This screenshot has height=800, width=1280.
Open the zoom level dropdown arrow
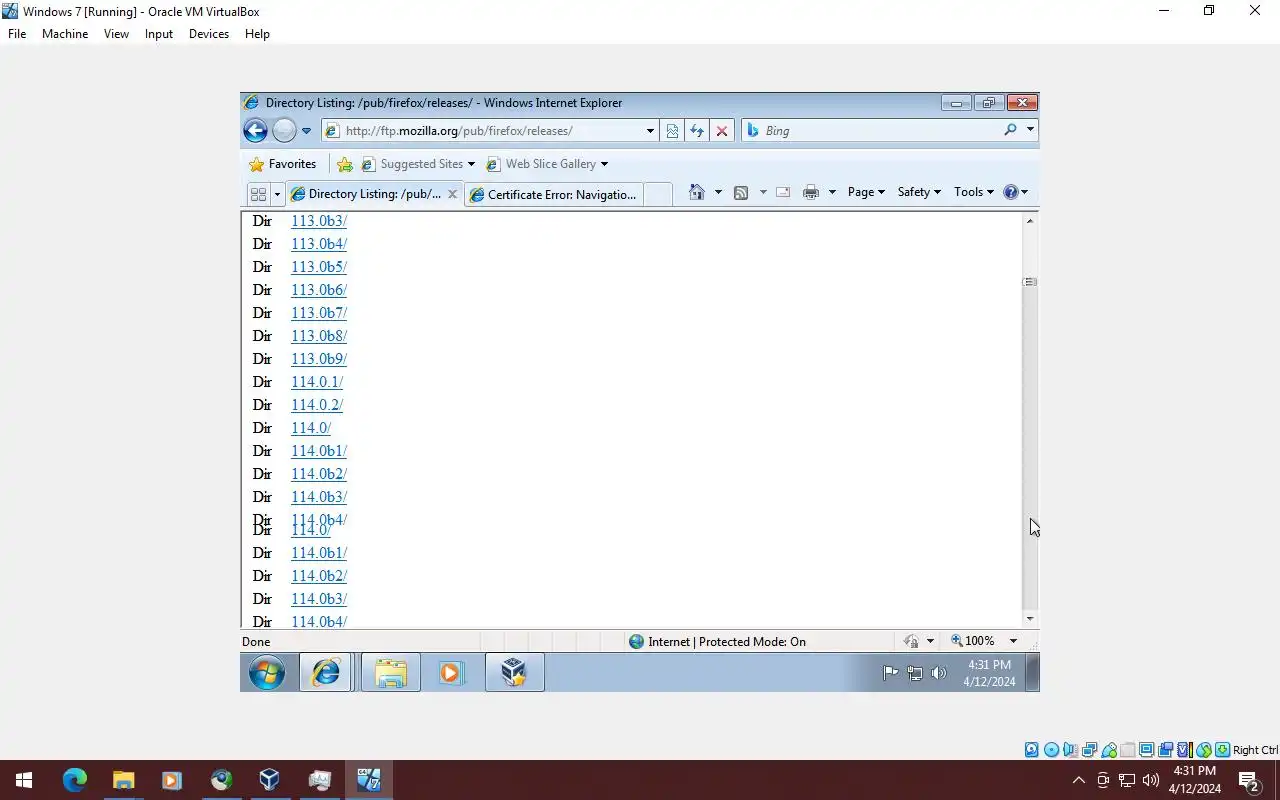point(1013,641)
